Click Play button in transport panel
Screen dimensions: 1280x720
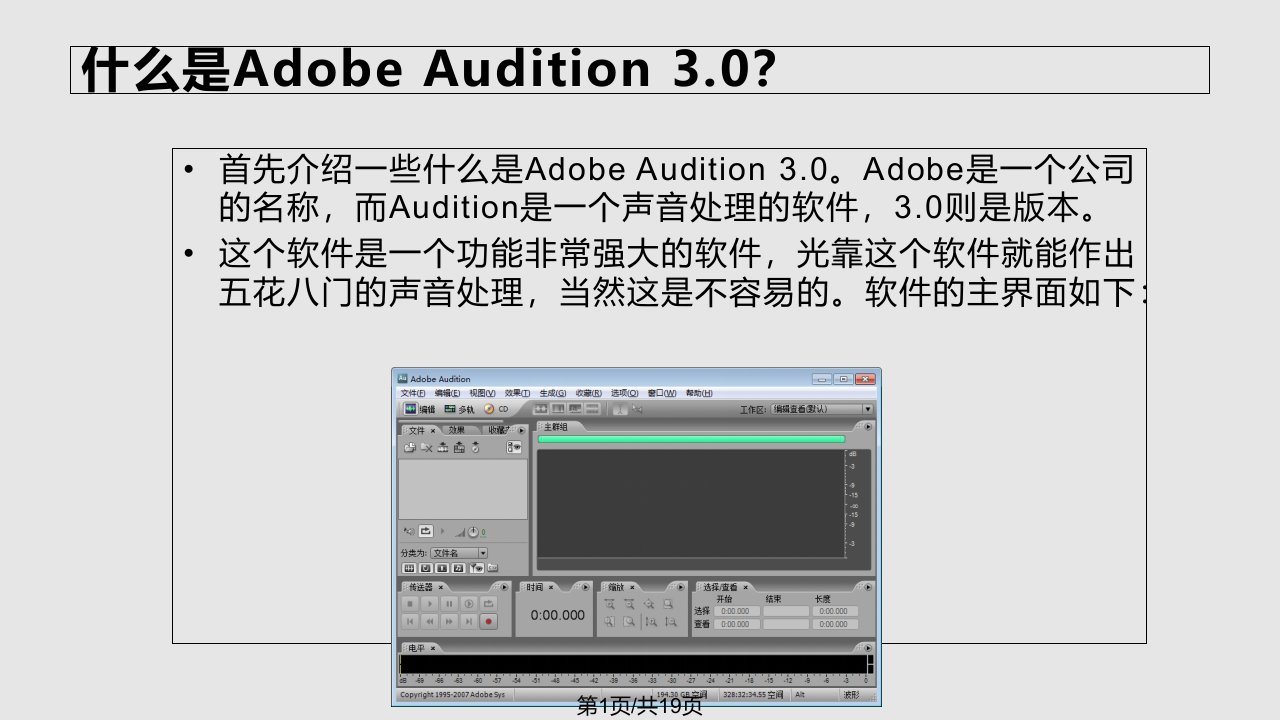point(429,604)
